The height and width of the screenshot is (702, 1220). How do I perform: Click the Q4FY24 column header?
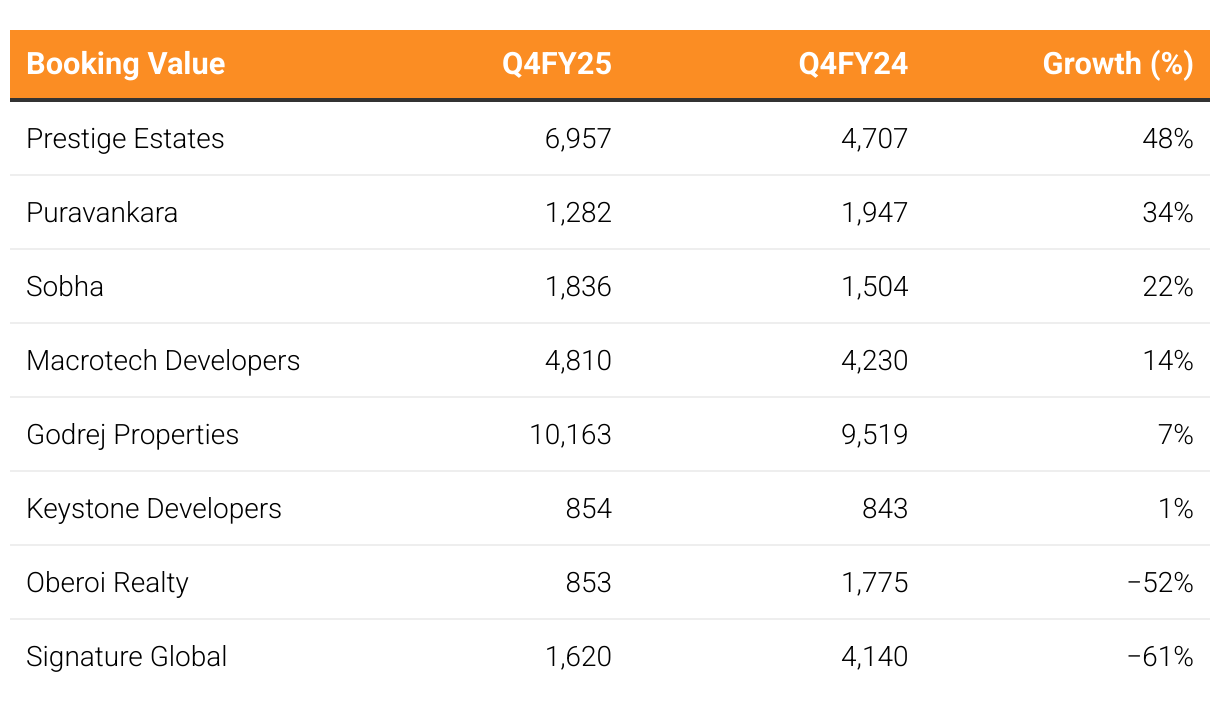[853, 64]
